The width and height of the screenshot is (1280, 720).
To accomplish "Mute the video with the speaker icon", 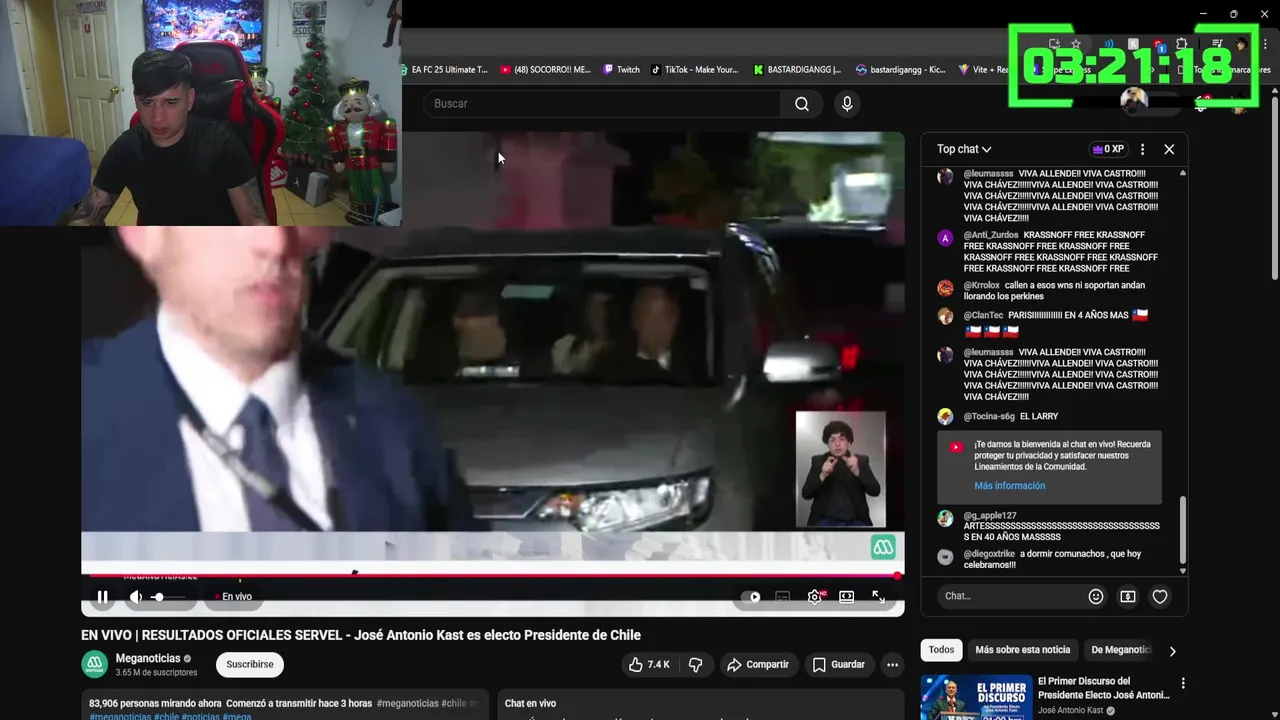I will pos(136,597).
